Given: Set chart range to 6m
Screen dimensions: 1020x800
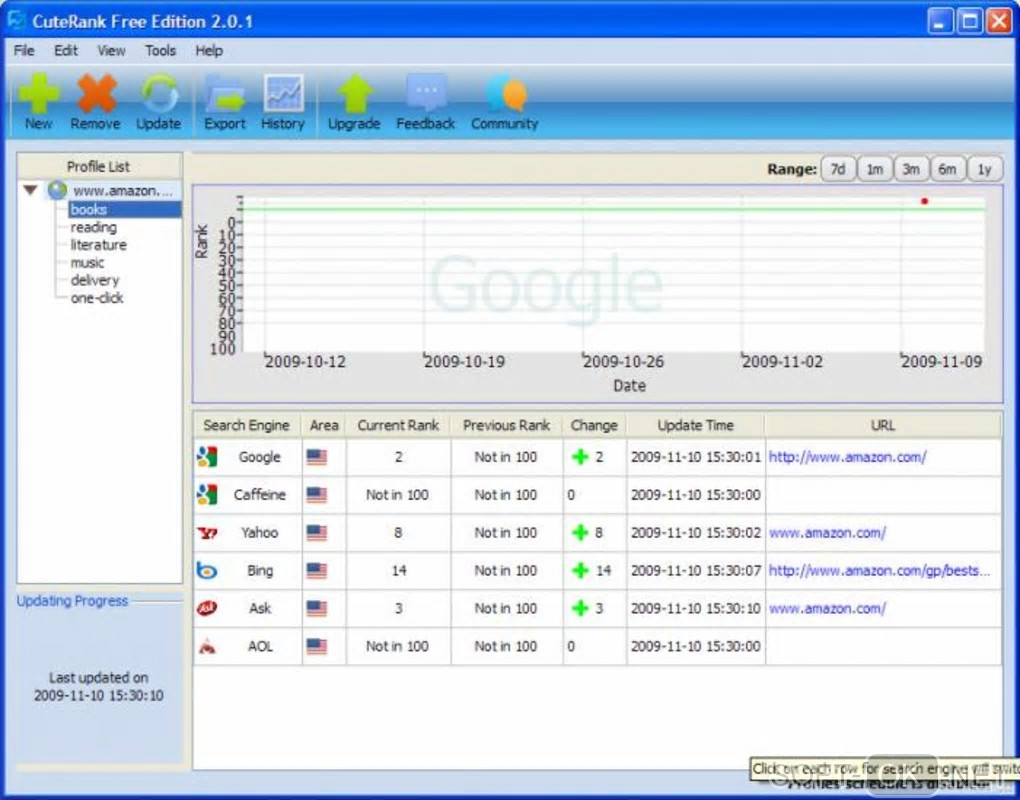Looking at the screenshot, I should tap(947, 169).
